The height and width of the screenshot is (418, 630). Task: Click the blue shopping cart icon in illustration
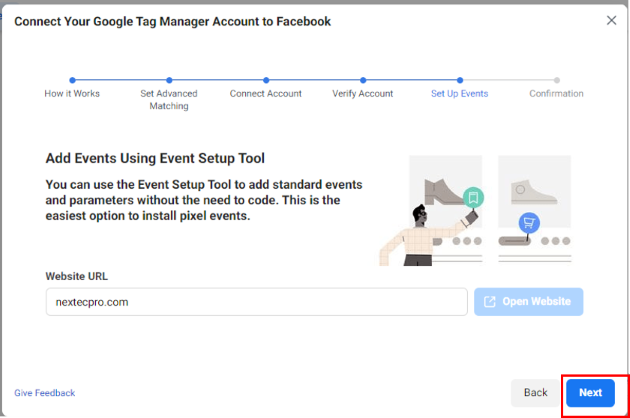529,223
